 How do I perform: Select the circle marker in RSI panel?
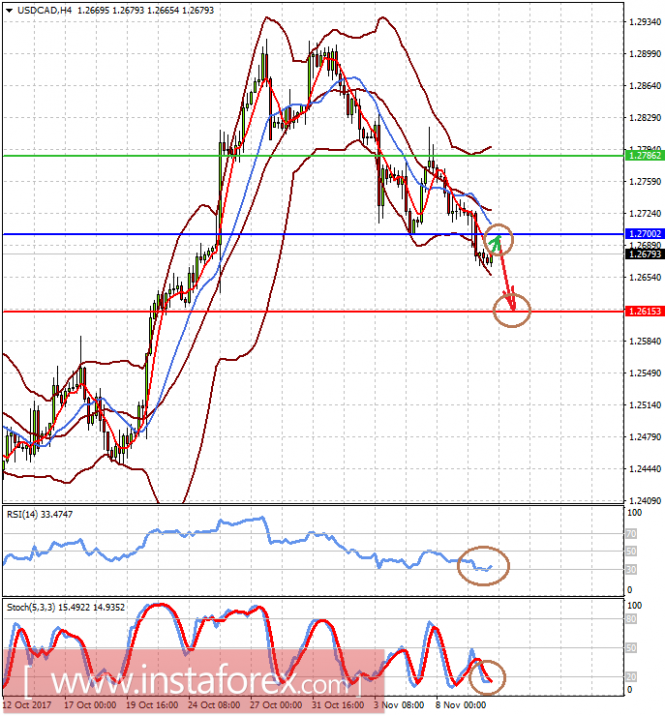[482, 565]
